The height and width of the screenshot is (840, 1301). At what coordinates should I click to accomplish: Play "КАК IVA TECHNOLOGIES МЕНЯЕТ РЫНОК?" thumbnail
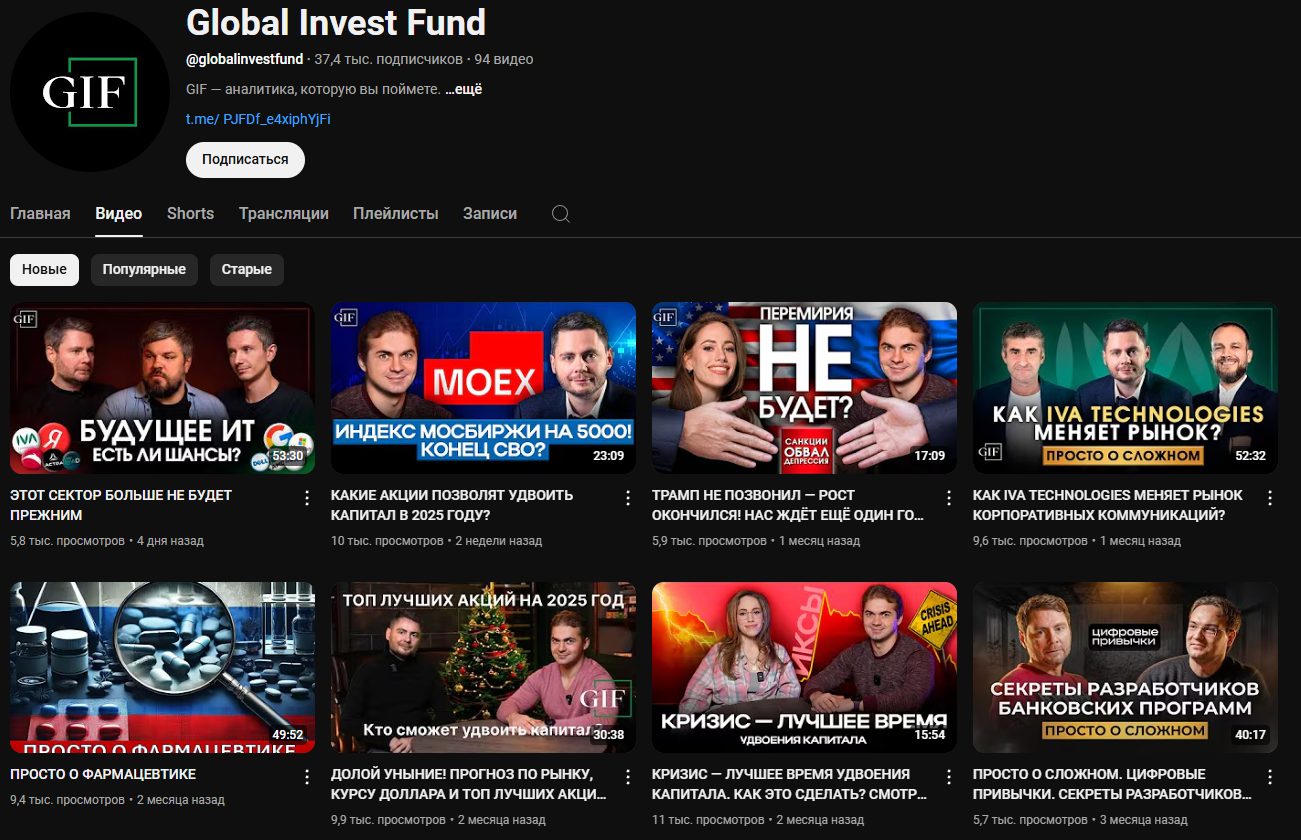[1125, 388]
